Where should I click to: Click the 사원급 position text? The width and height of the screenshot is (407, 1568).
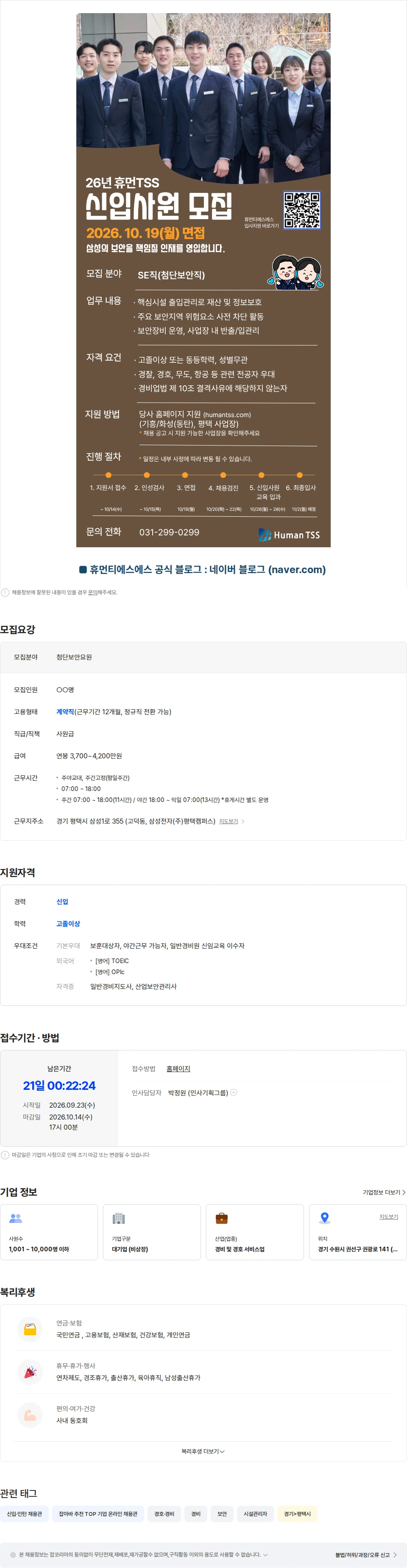point(65,734)
